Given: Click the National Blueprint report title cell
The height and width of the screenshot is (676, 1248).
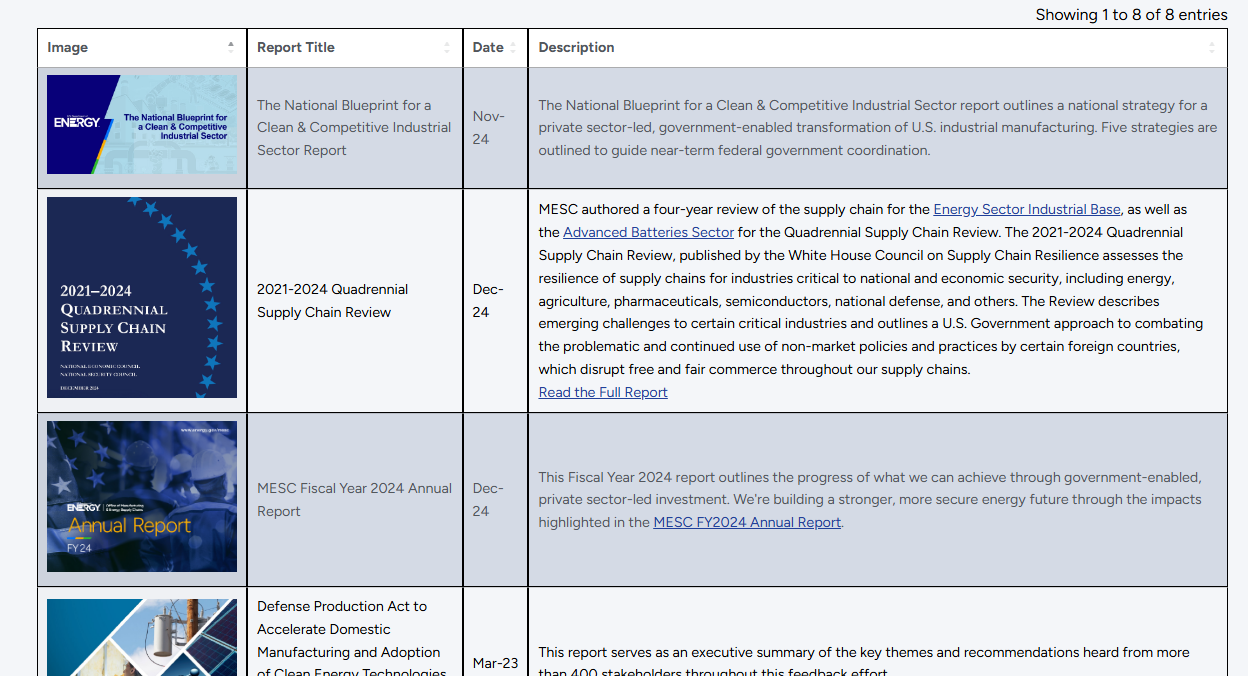Looking at the screenshot, I should tap(354, 128).
